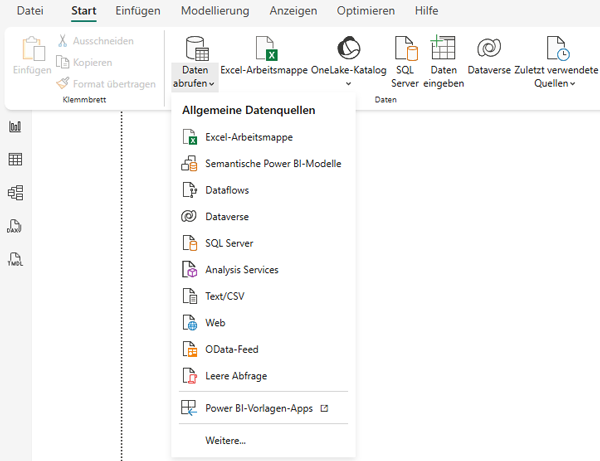The width and height of the screenshot is (600, 461).
Task: Click Weitere... to see more sources
Action: (x=225, y=440)
